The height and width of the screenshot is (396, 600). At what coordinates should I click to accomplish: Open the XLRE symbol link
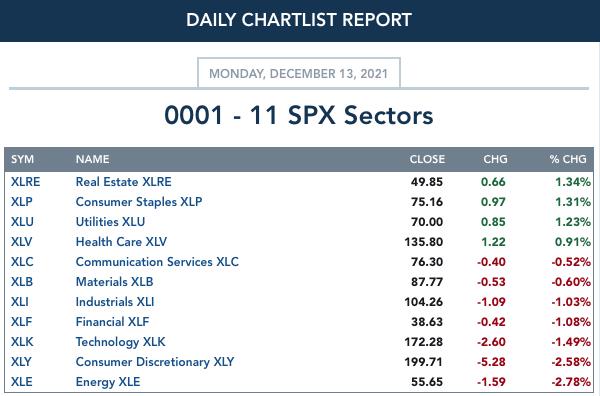pyautogui.click(x=25, y=182)
